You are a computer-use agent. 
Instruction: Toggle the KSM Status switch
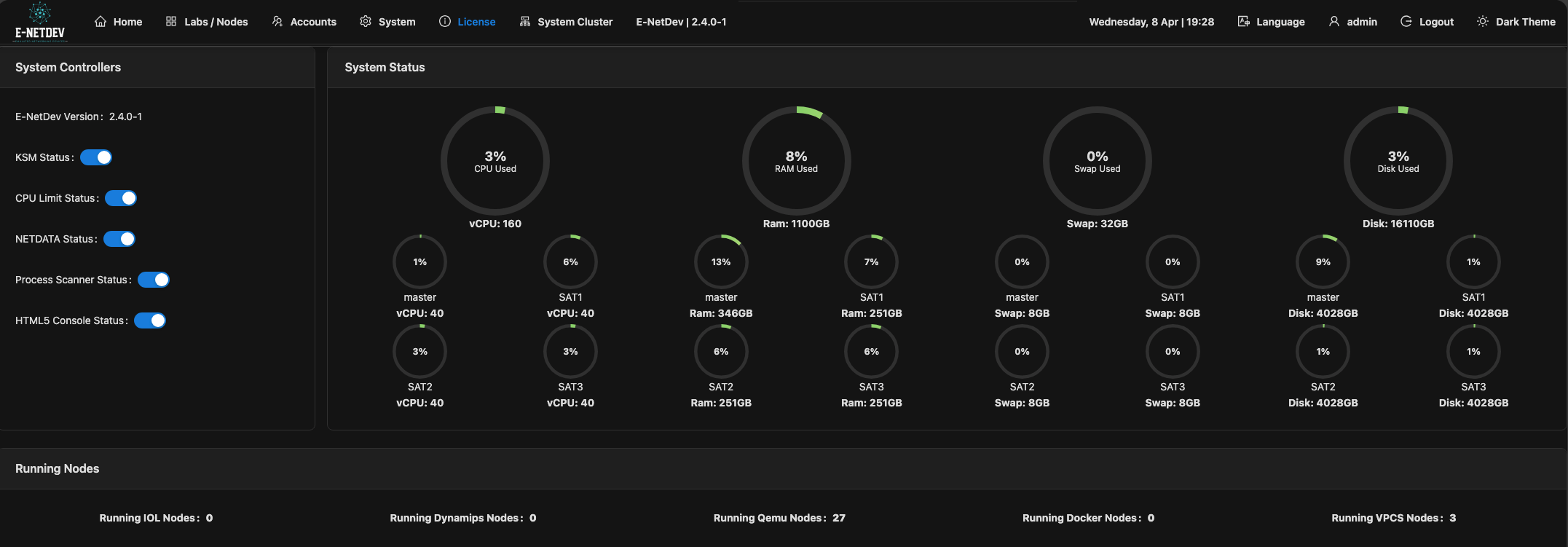click(x=96, y=157)
